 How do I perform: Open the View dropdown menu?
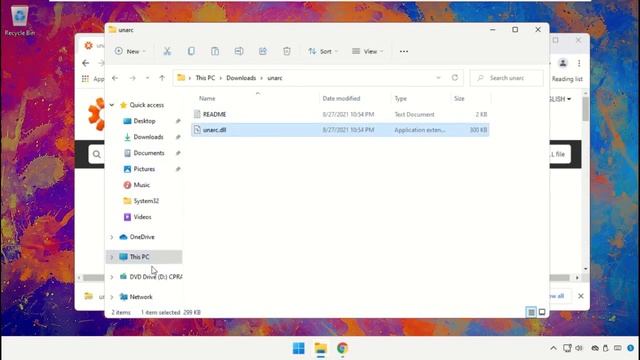click(x=368, y=51)
